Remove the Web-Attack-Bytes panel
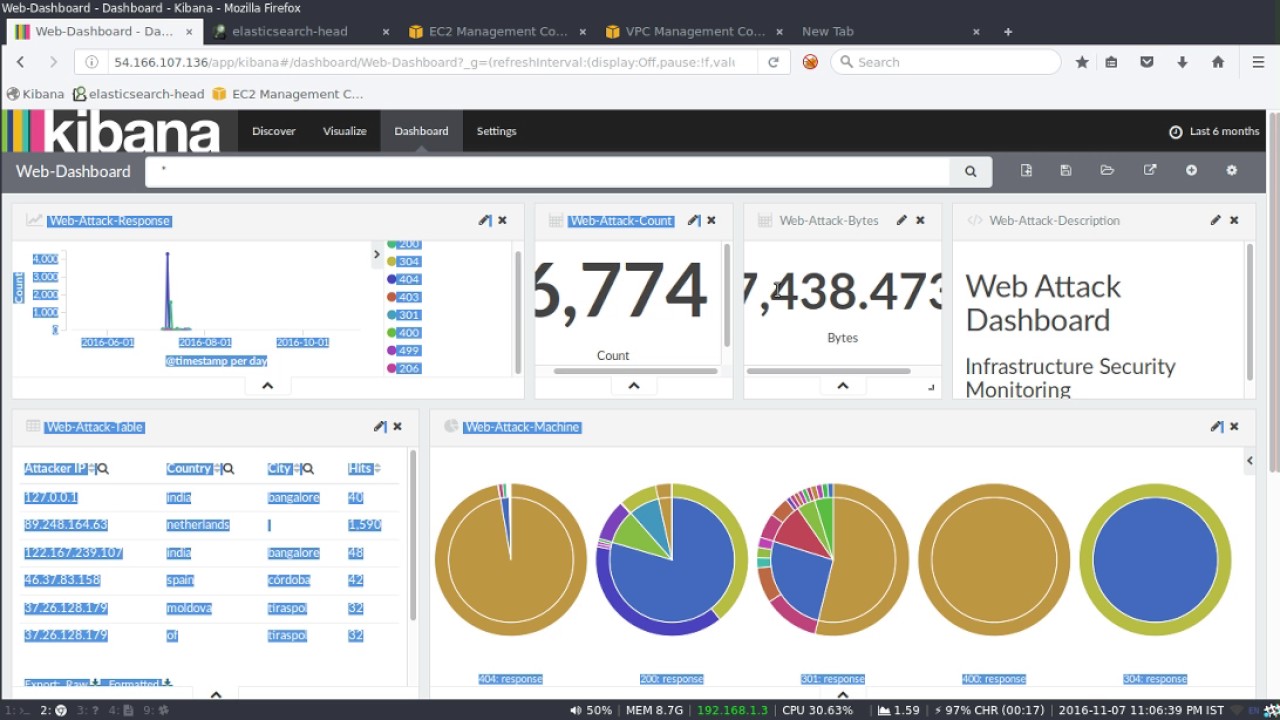1280x720 pixels. click(x=920, y=220)
